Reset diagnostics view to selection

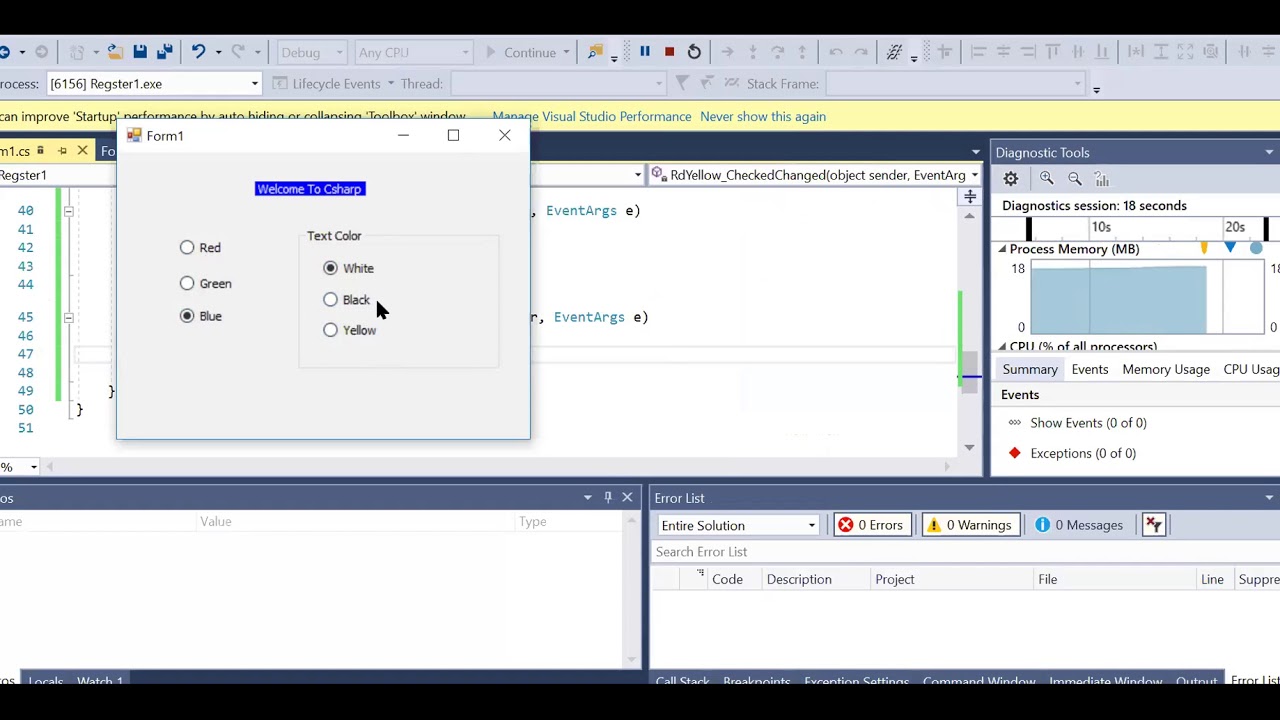point(1102,179)
